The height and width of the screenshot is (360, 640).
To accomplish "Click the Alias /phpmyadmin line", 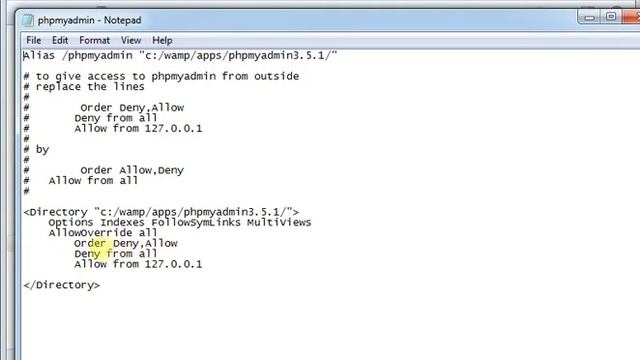I will pos(180,56).
